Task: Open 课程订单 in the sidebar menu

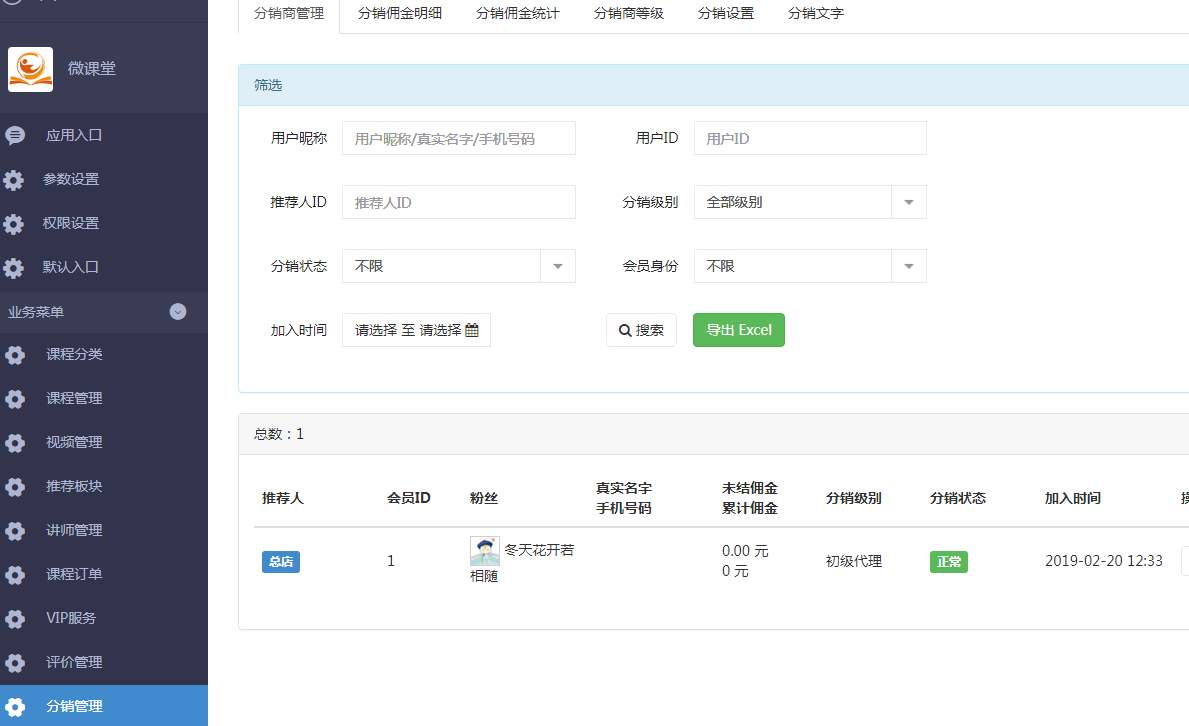Action: pos(74,574)
